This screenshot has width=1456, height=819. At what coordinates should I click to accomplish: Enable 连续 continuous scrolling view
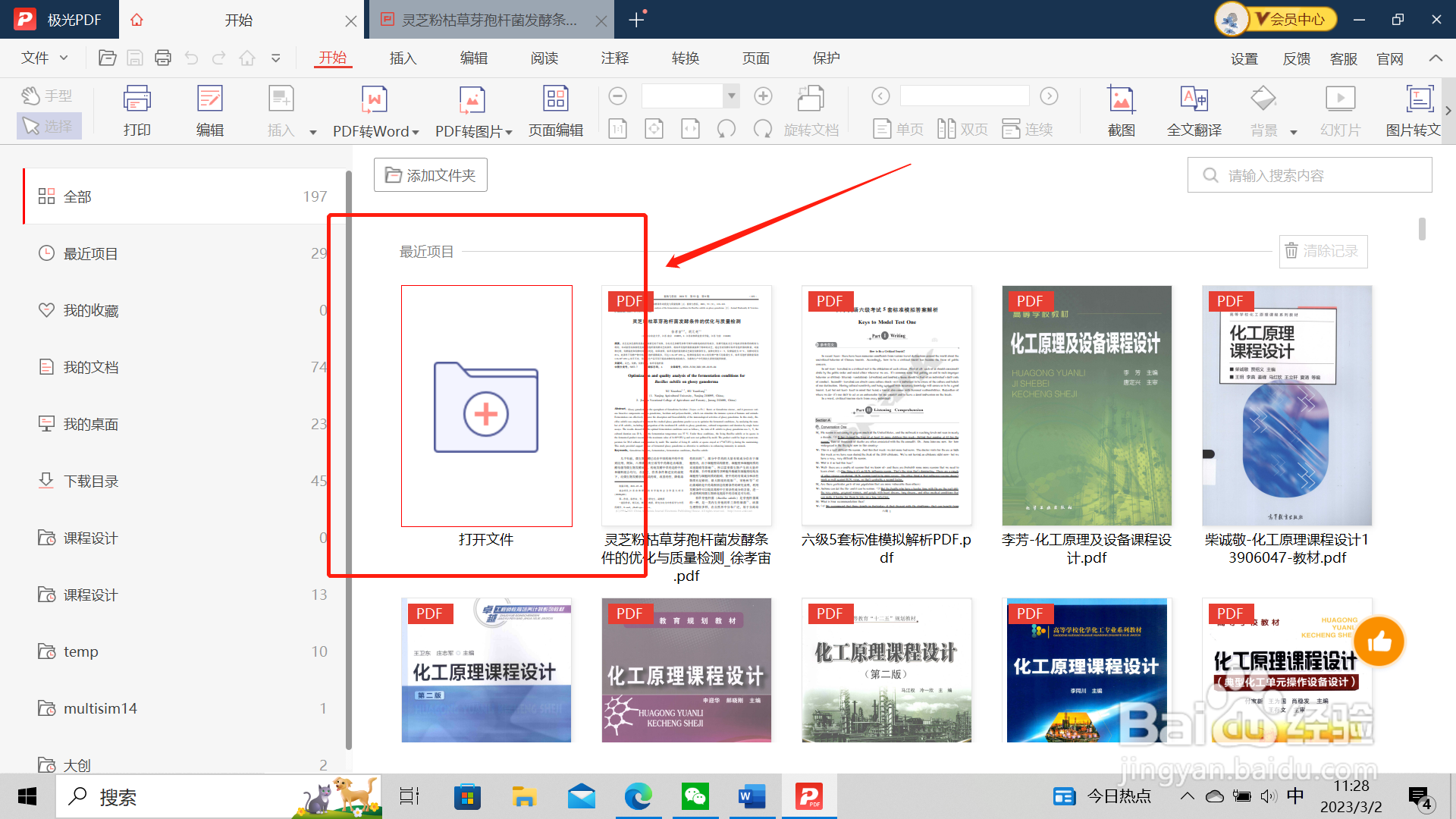[1028, 129]
